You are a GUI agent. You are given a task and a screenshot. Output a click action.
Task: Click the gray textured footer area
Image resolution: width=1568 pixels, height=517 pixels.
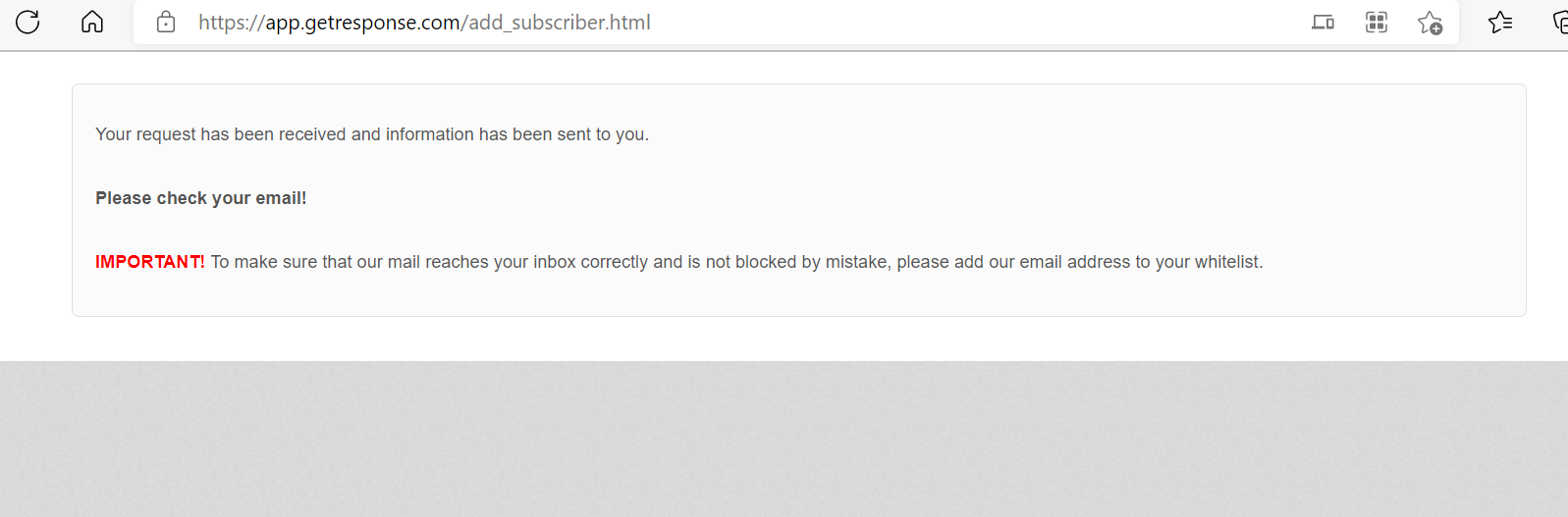tap(784, 439)
